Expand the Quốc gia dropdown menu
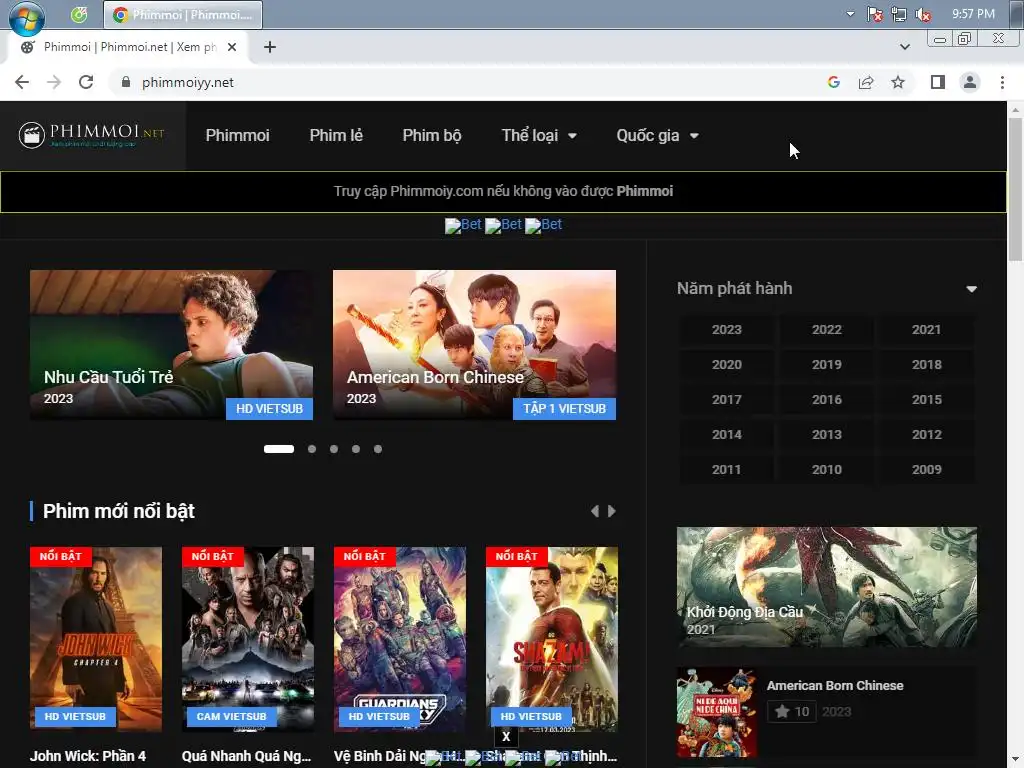This screenshot has height=768, width=1024. point(658,135)
